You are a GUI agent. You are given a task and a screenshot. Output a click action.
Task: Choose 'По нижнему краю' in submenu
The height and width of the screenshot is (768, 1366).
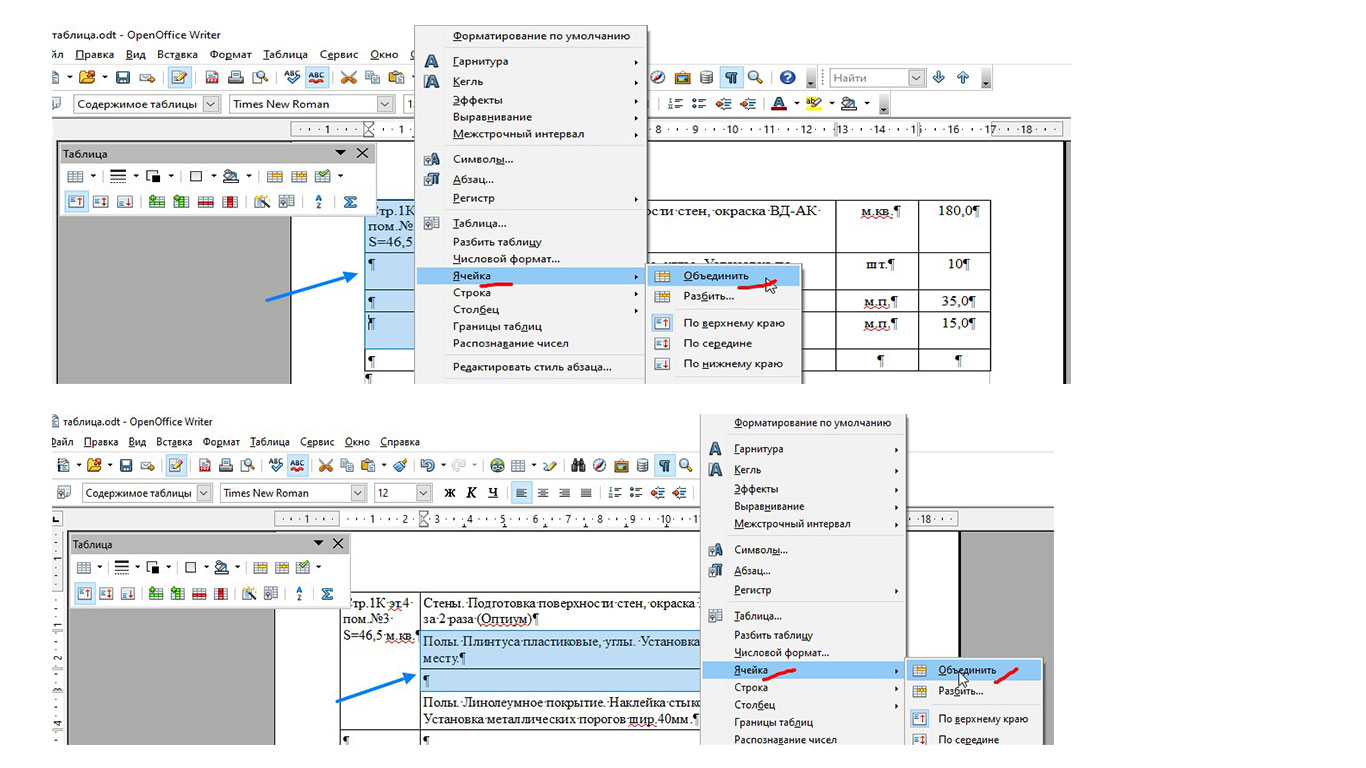pos(732,364)
